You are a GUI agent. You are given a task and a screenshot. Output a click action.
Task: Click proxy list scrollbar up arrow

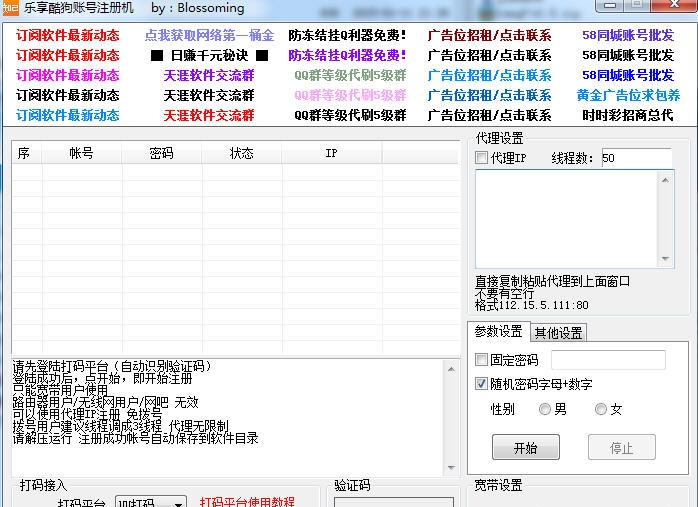click(665, 180)
